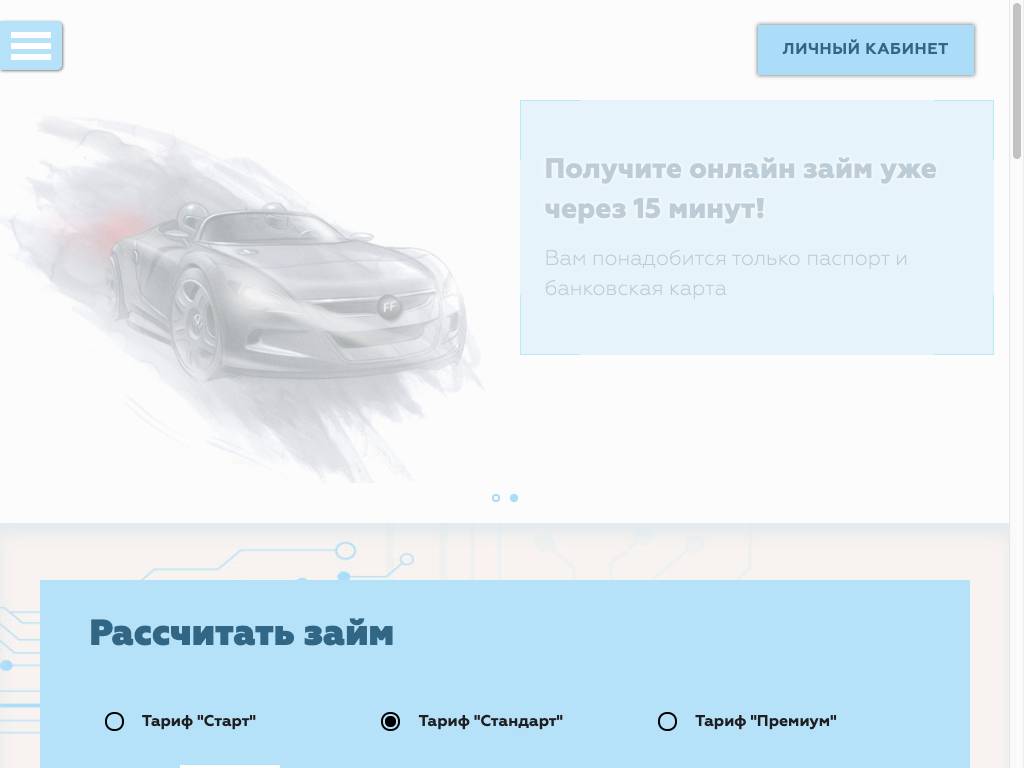Select the Тариф "Старт" radio button
1024x768 pixels.
click(115, 721)
